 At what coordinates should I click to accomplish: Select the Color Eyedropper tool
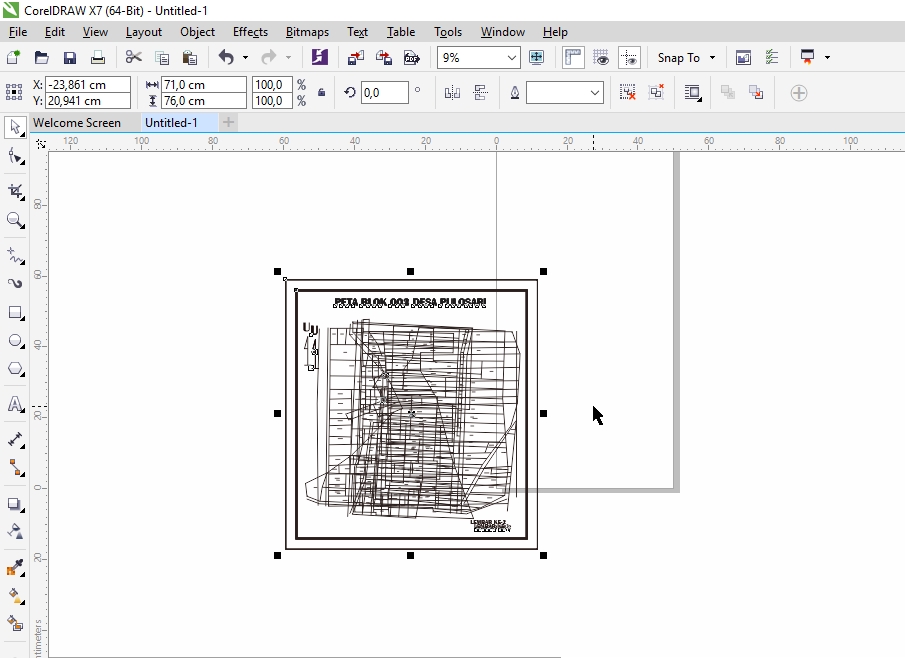[x=15, y=567]
